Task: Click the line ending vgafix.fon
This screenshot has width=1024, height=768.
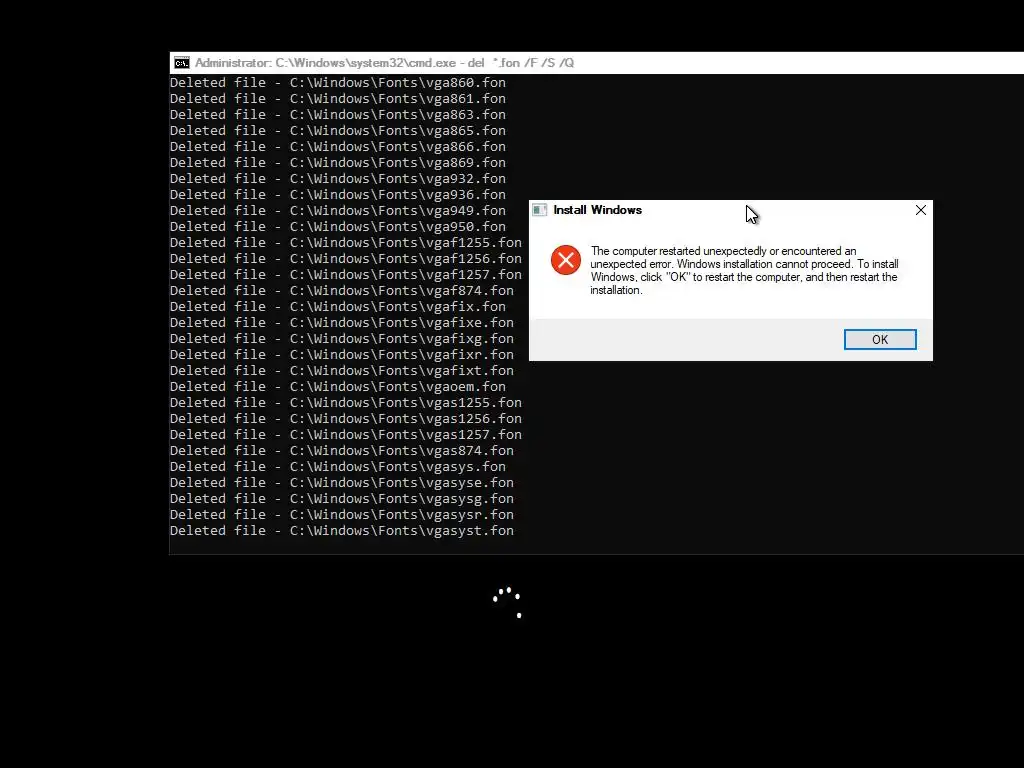Action: pyautogui.click(x=338, y=306)
